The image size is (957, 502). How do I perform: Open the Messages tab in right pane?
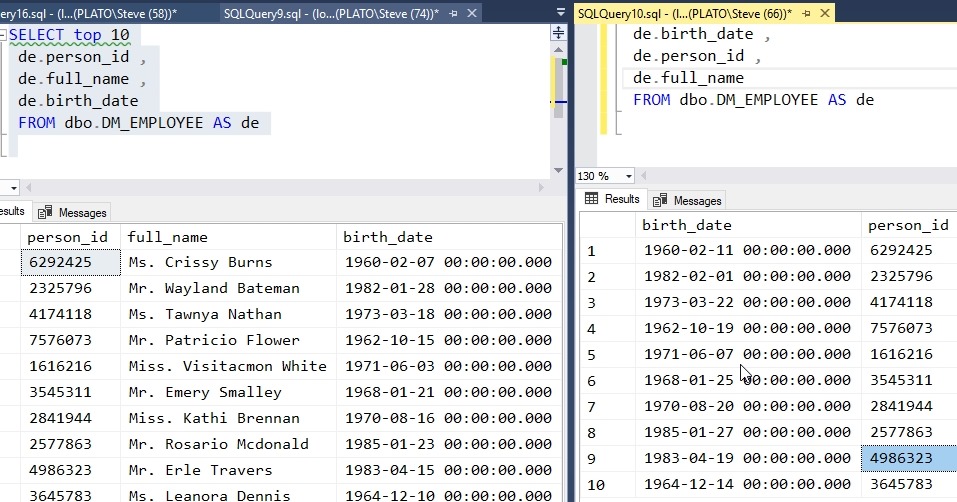pos(688,200)
